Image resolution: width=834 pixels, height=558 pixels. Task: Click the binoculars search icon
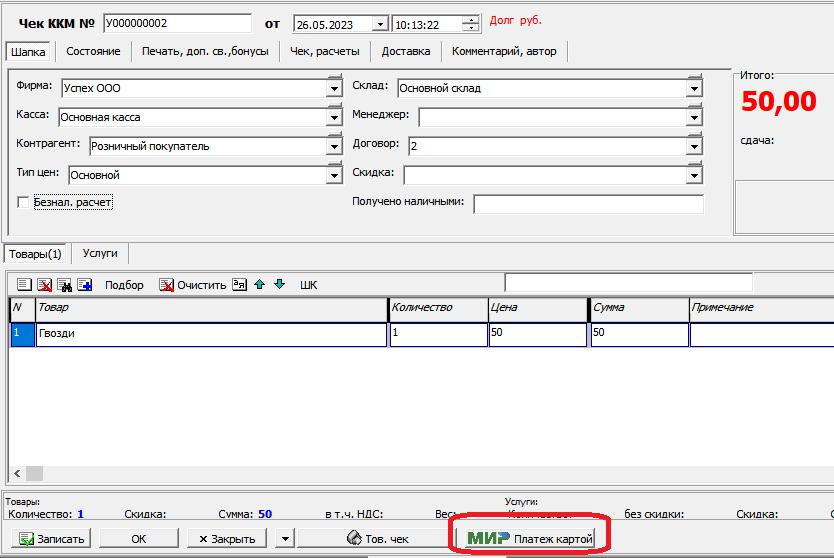point(64,285)
